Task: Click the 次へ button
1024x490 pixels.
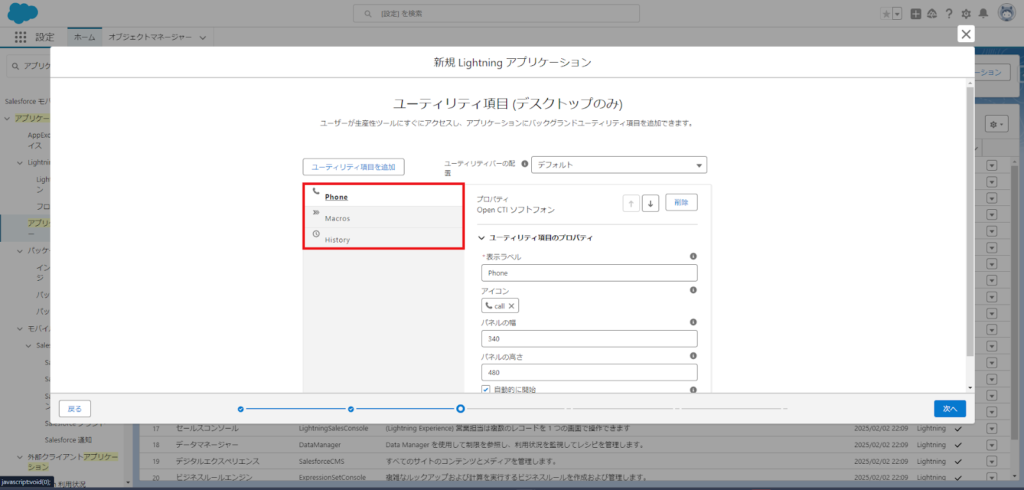Action: (x=950, y=408)
